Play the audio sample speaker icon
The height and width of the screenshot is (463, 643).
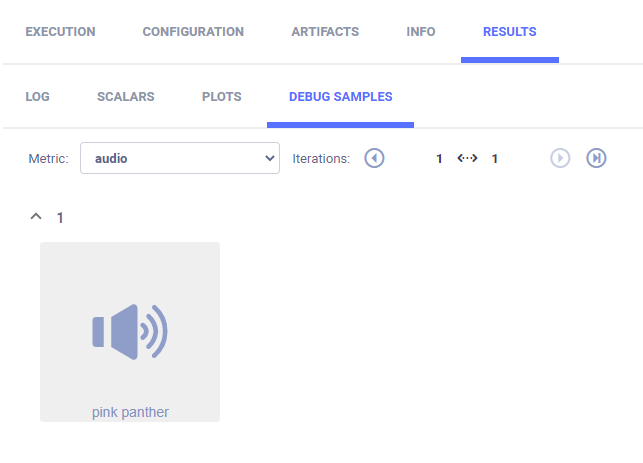130,331
